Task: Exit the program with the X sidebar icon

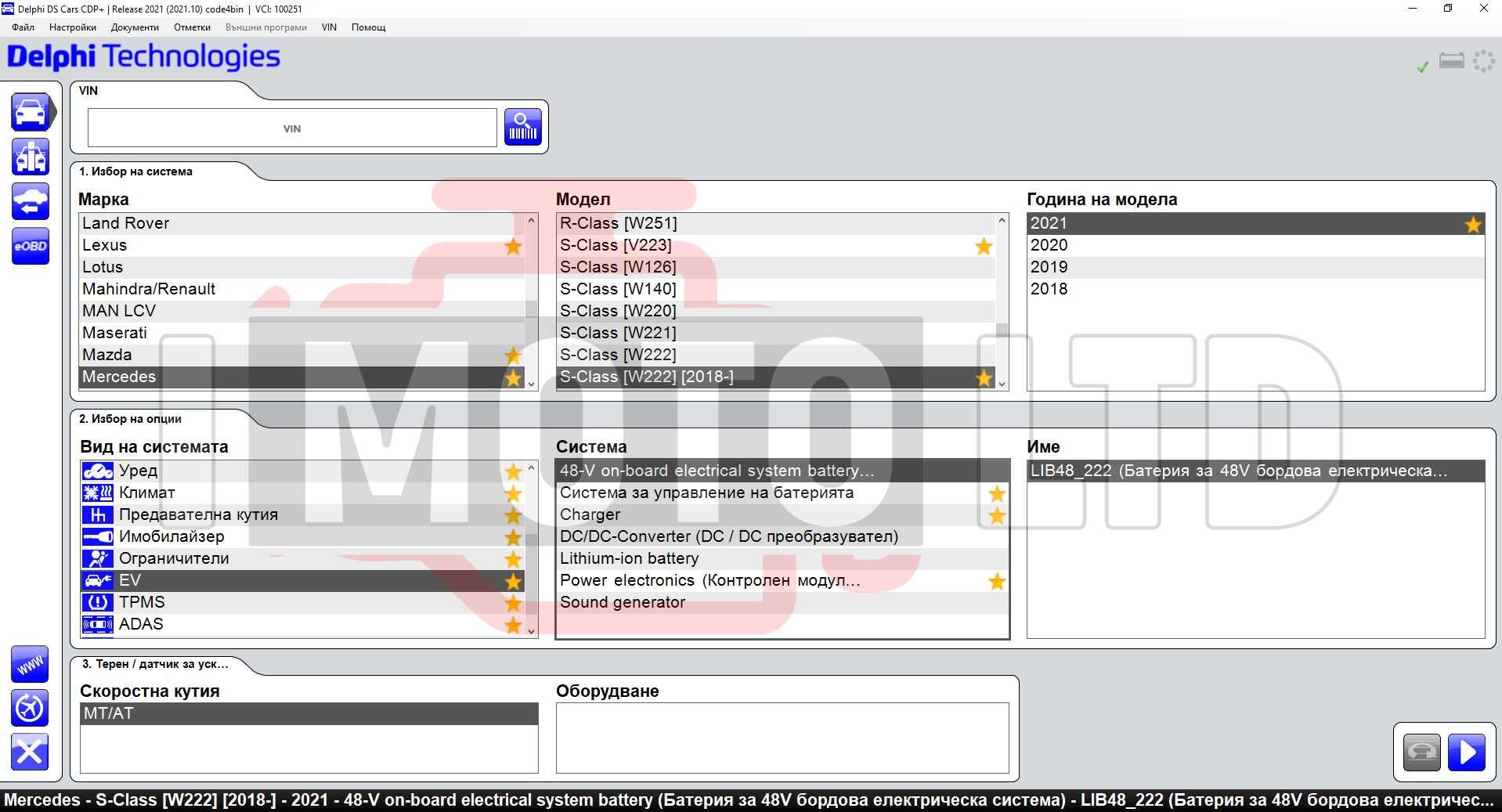Action: [30, 752]
